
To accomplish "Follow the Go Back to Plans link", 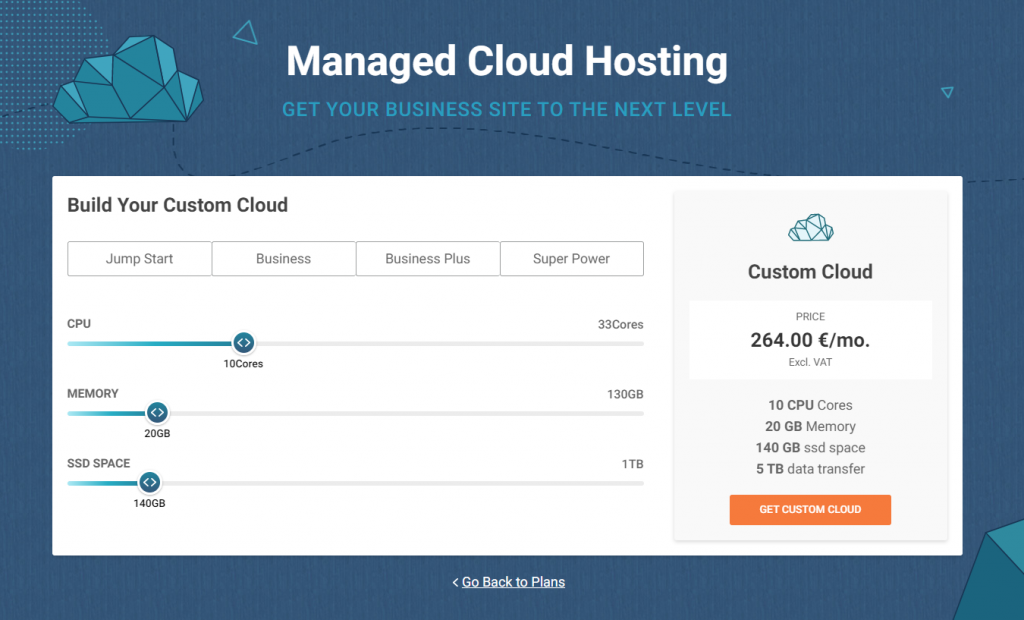I will tap(512, 582).
